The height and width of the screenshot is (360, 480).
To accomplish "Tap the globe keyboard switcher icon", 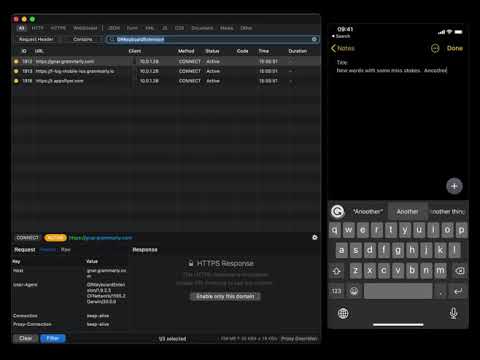I will tap(343, 313).
